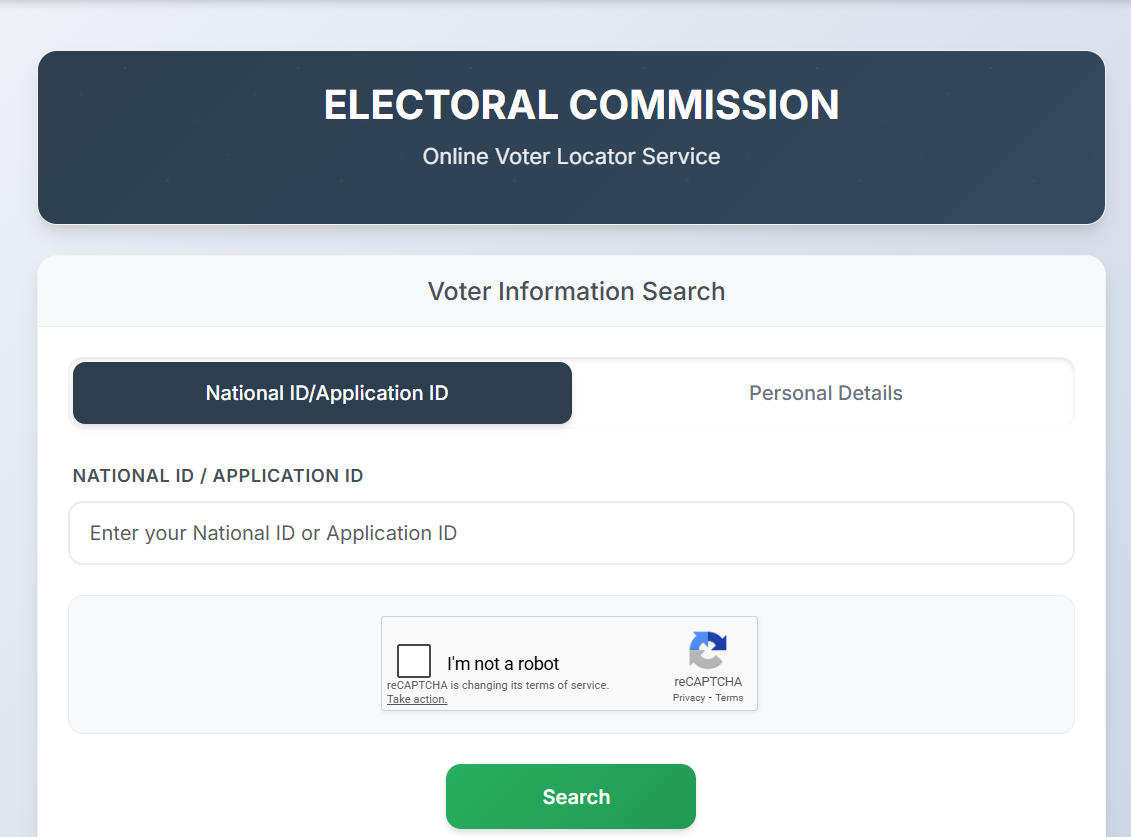Click the reCAPTCHA wordmark below the logo
This screenshot has width=1131, height=837.
[x=708, y=682]
